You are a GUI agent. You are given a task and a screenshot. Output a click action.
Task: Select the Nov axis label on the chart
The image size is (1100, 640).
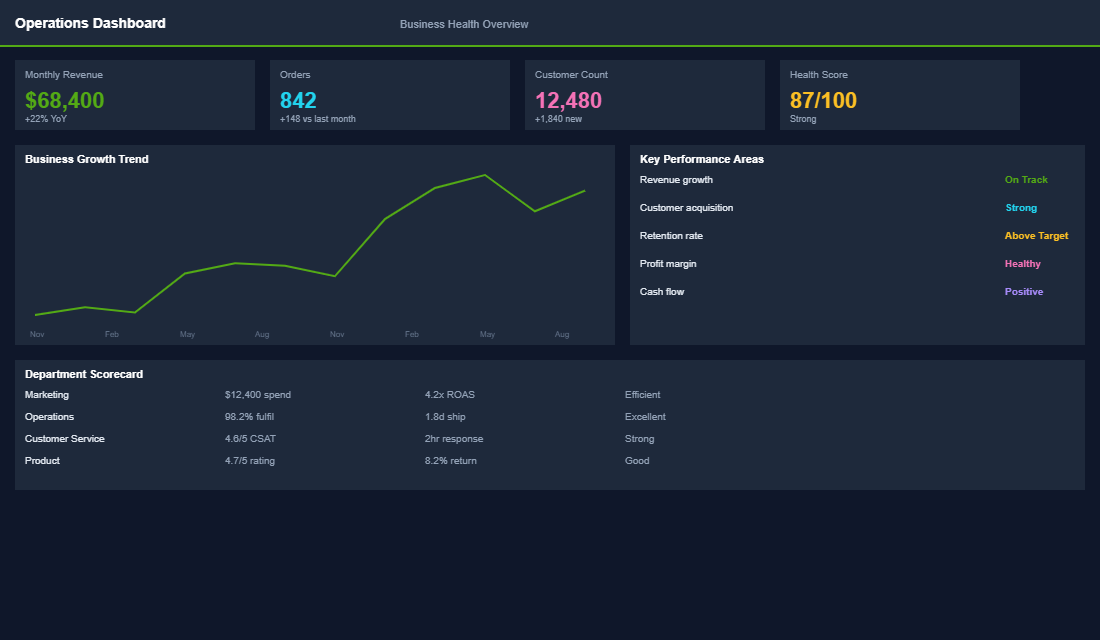point(37,334)
